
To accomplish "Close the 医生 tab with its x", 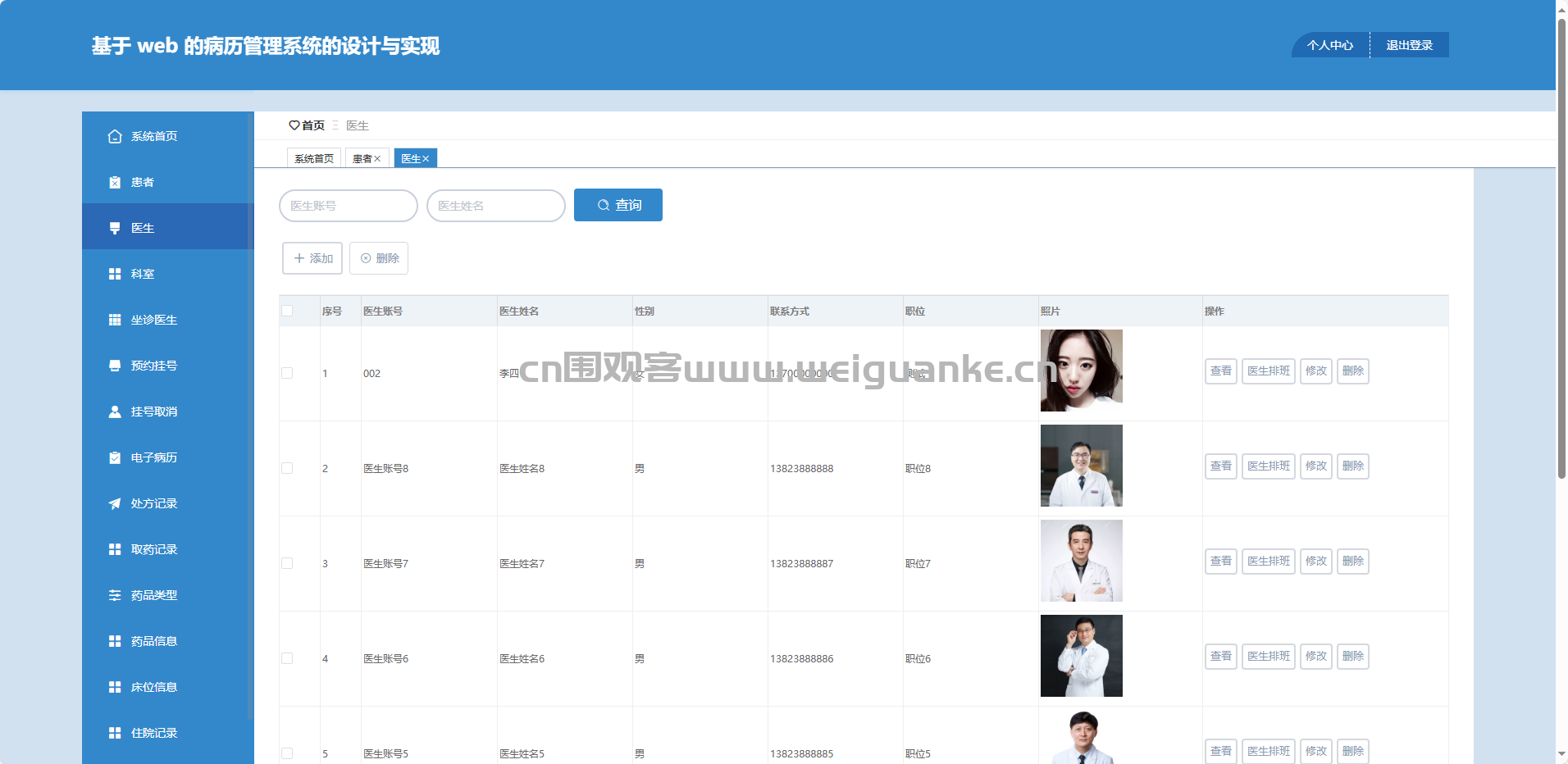I will point(426,159).
